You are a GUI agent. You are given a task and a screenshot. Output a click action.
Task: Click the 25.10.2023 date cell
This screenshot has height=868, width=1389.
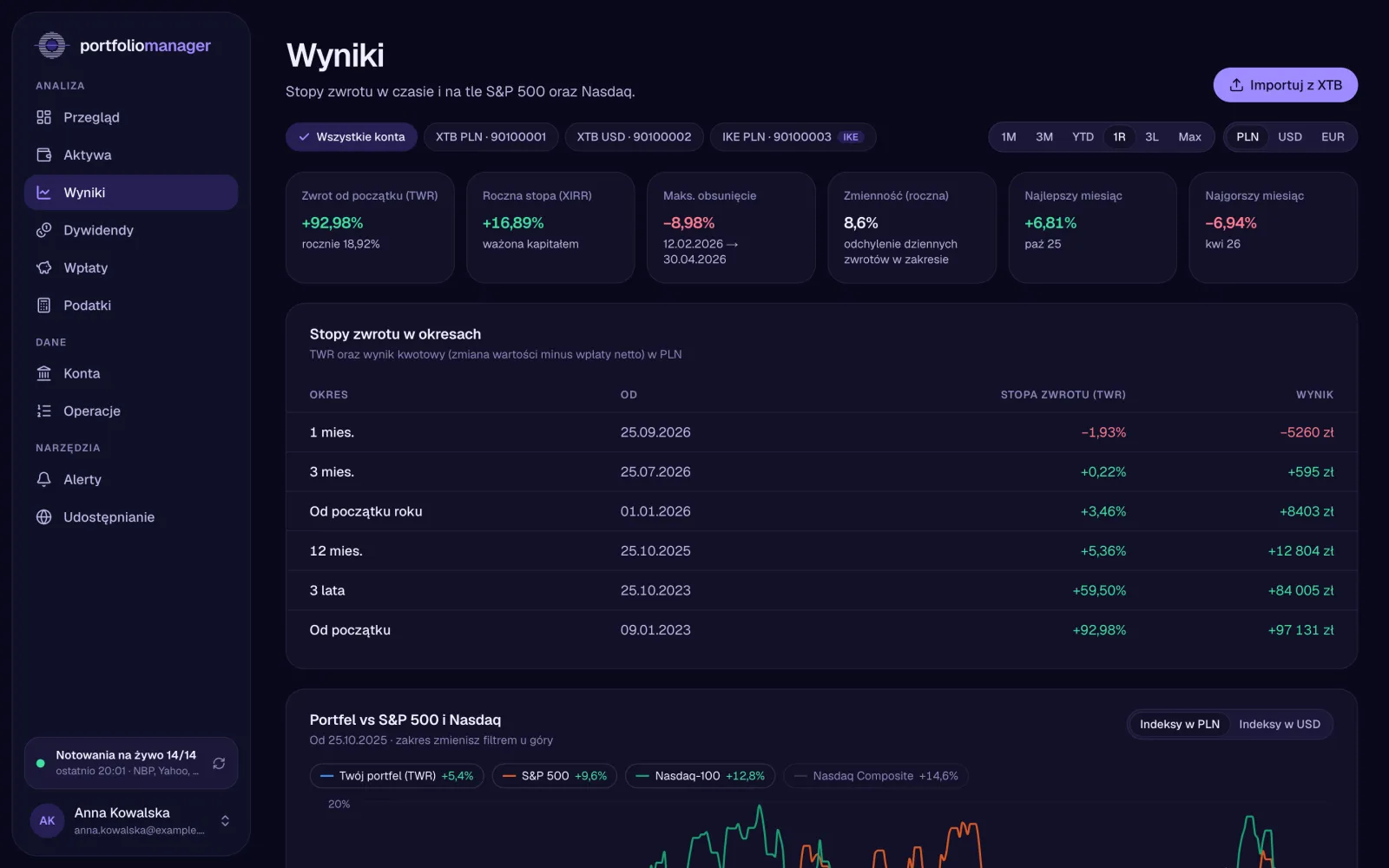point(655,590)
